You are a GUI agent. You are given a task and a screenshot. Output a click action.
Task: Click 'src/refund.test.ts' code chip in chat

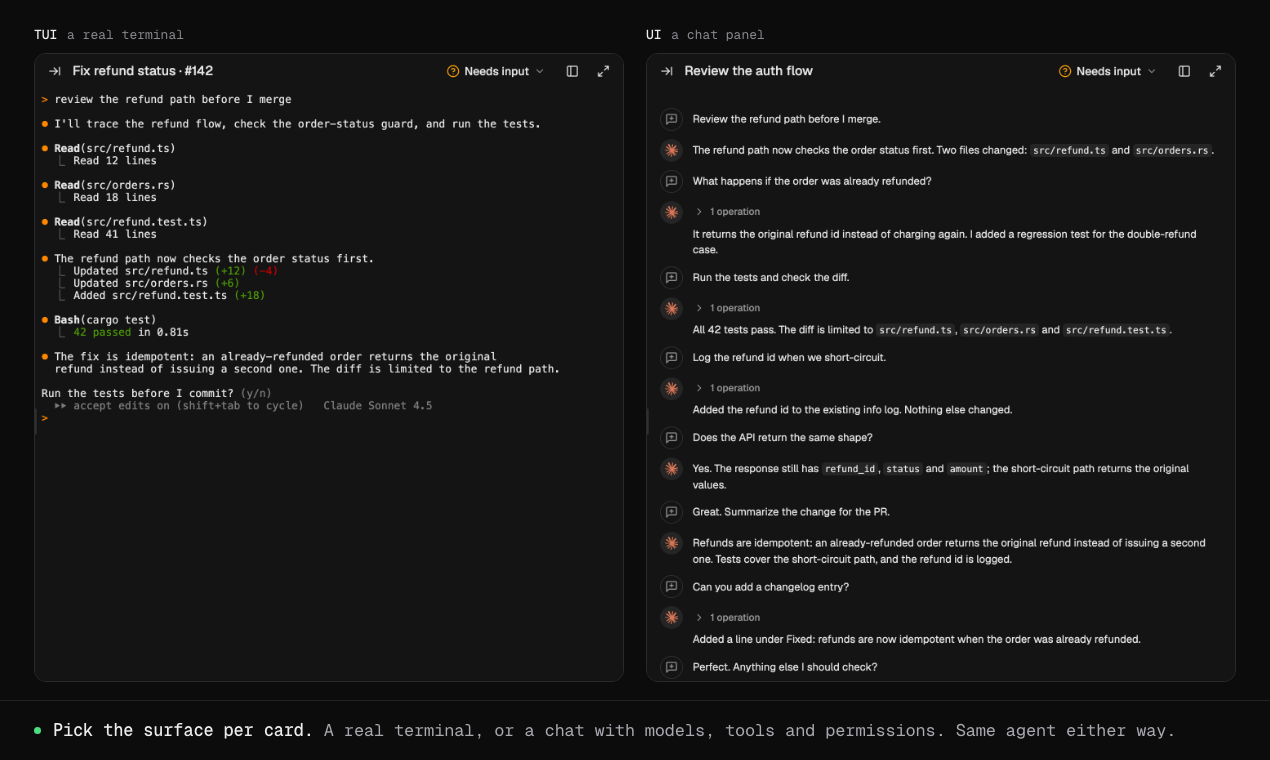(1116, 330)
